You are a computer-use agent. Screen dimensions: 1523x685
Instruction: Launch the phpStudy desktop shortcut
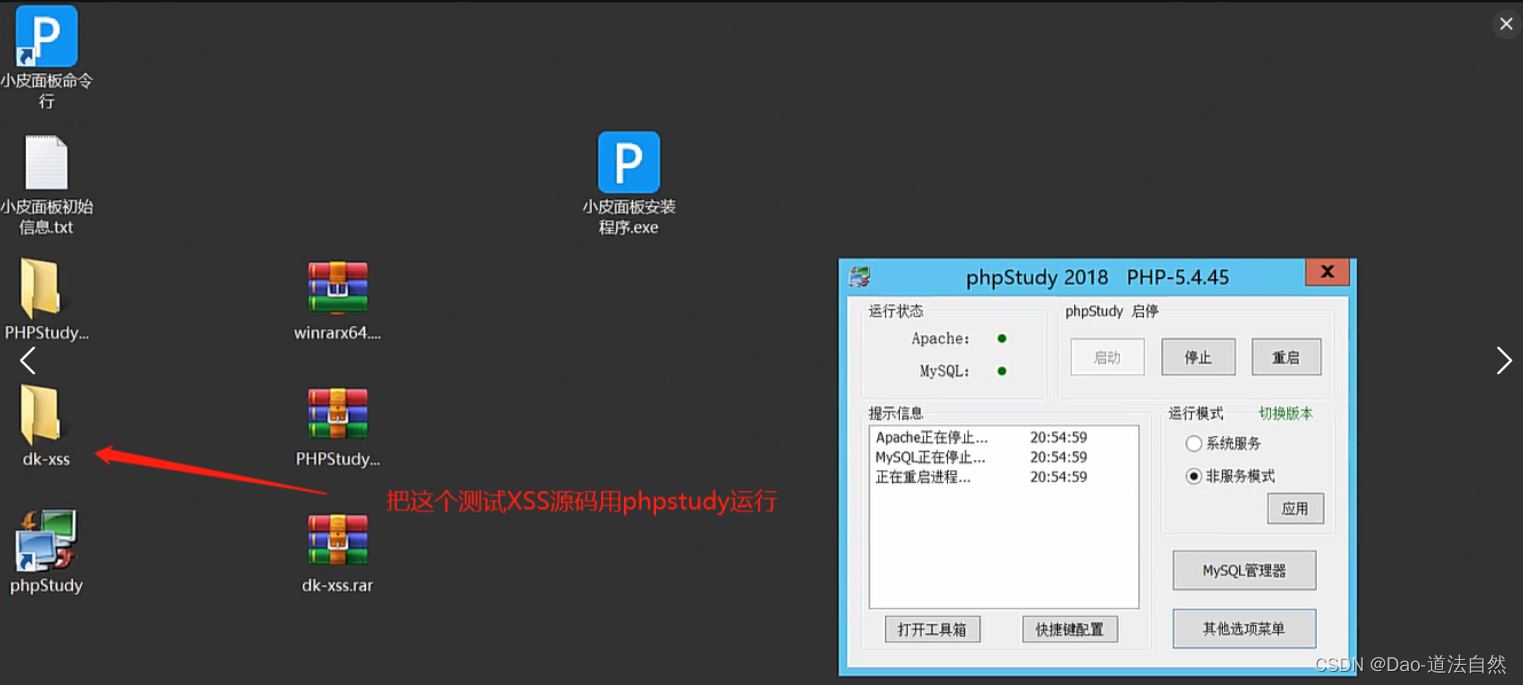[x=46, y=541]
